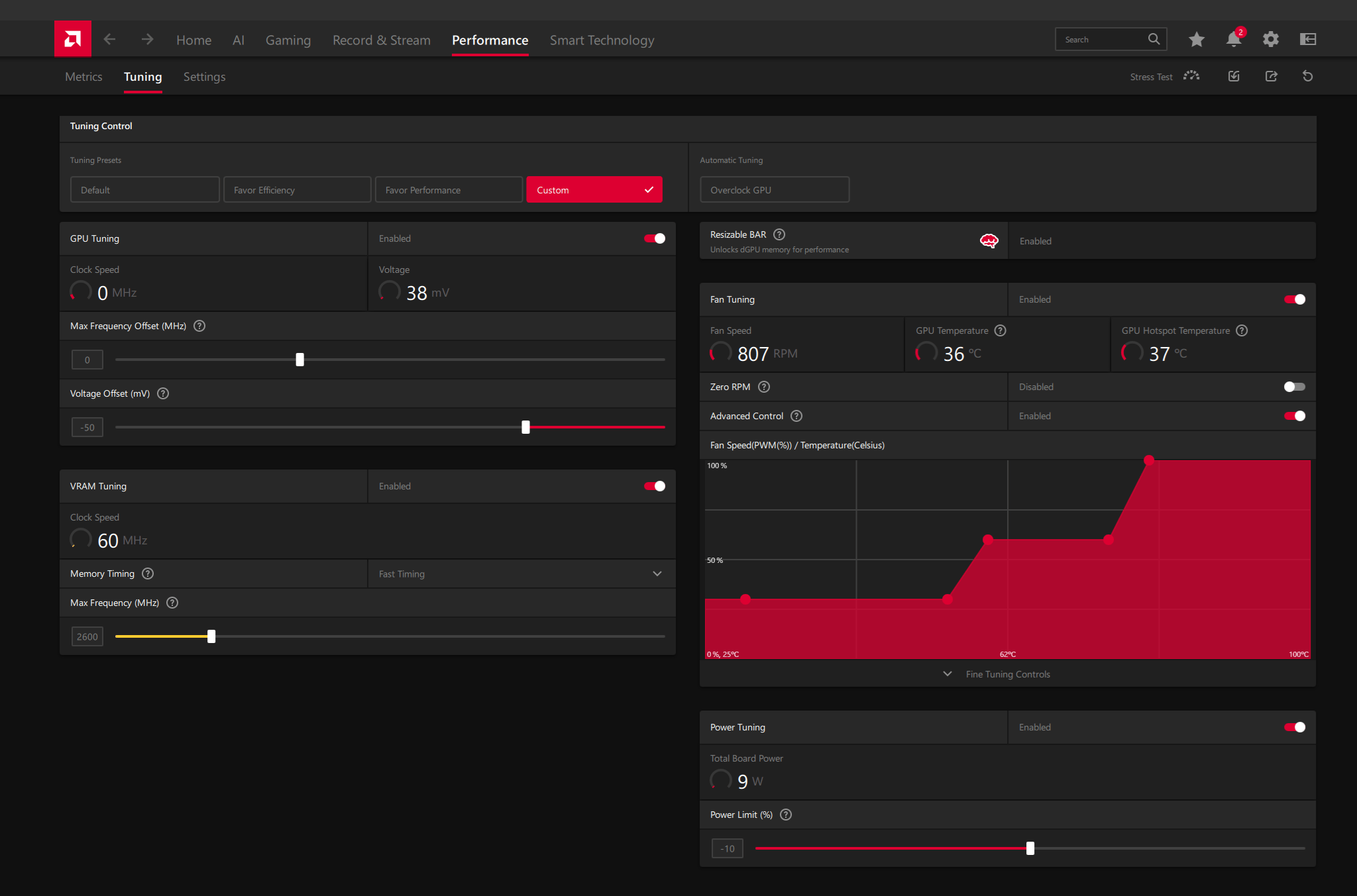Open the Memory Timing dropdown
Viewport: 1357px width, 896px height.
point(522,573)
